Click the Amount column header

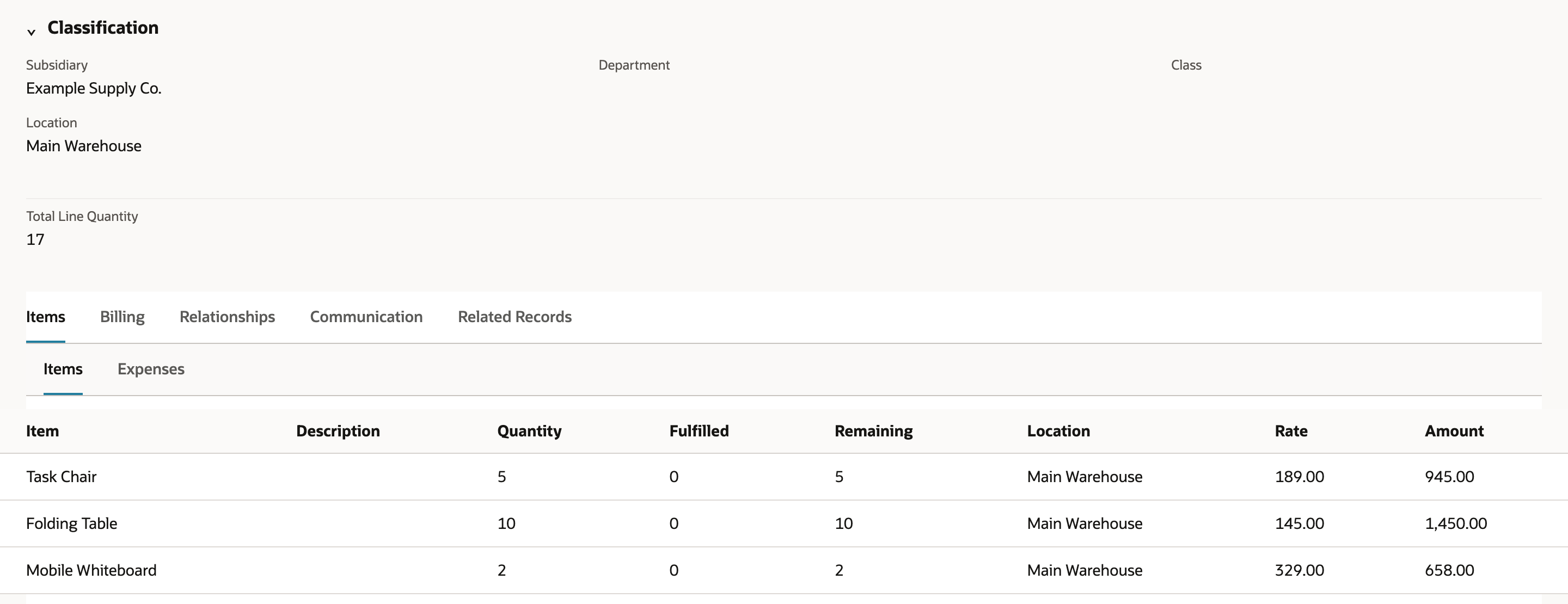point(1454,432)
